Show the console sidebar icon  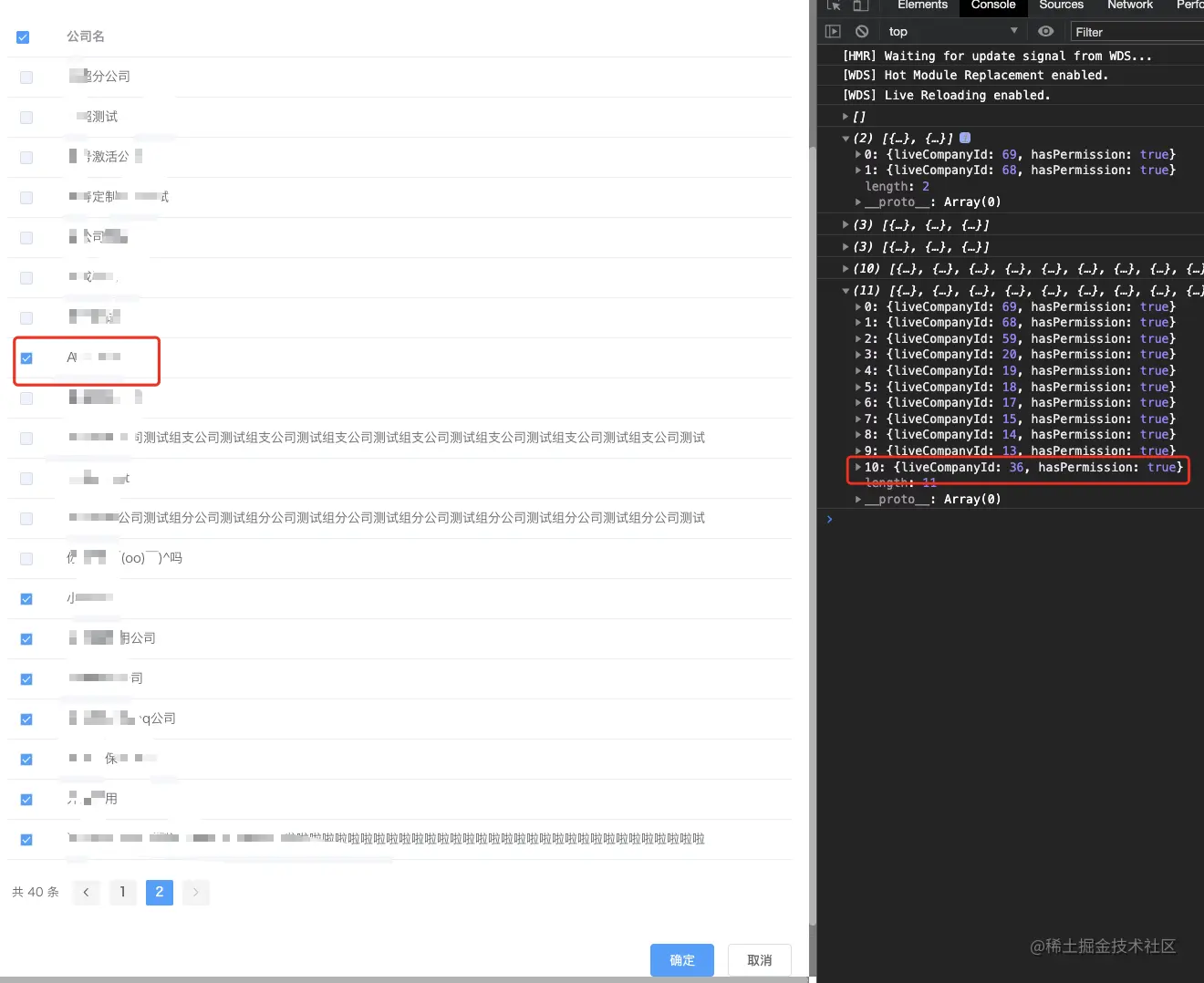833,31
